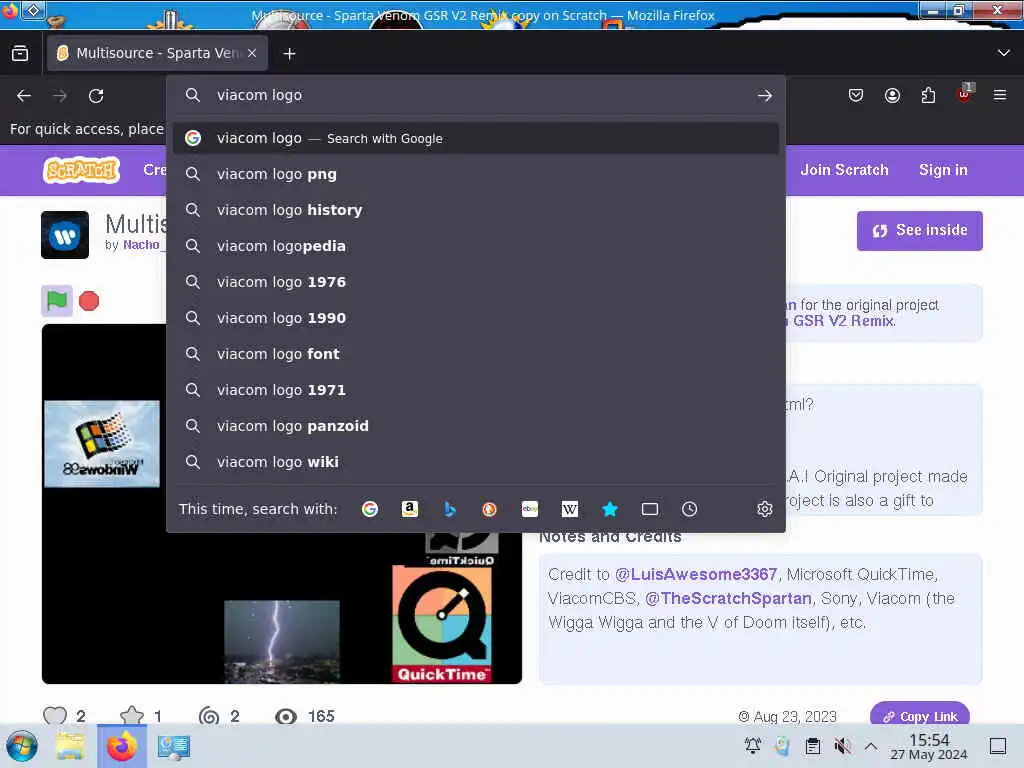Open notifications bell in system tray
The image size is (1024, 768).
(753, 746)
